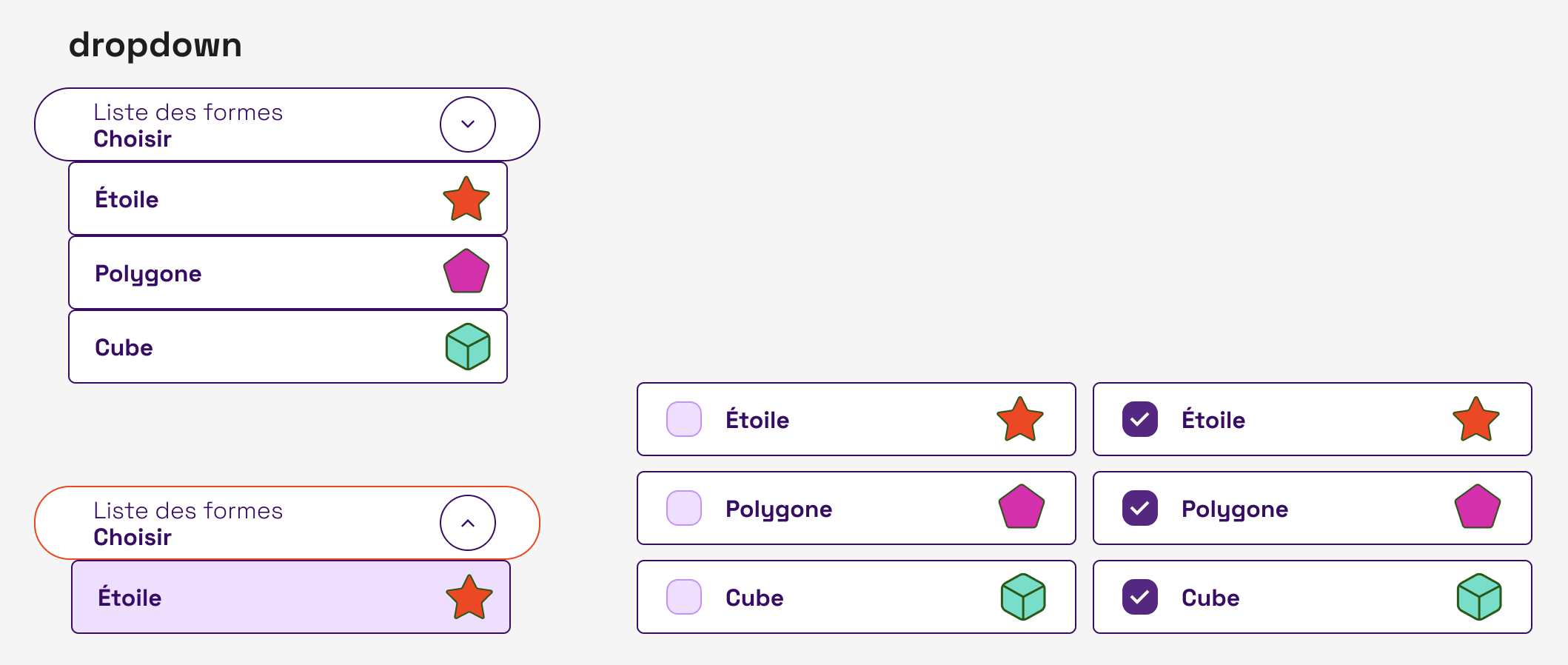
Task: Click the Étoile label in the purple highlighted option
Action: (x=130, y=598)
